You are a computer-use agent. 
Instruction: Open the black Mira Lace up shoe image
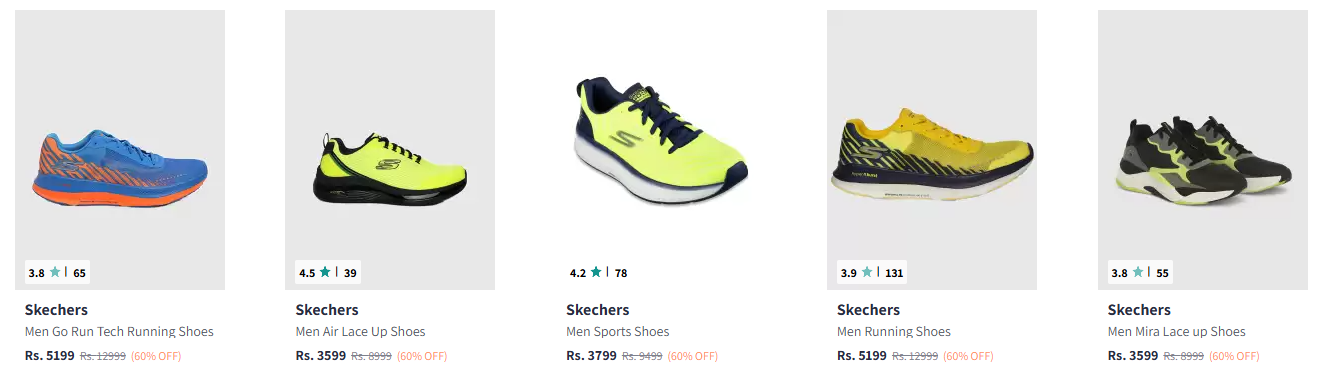tap(1203, 150)
